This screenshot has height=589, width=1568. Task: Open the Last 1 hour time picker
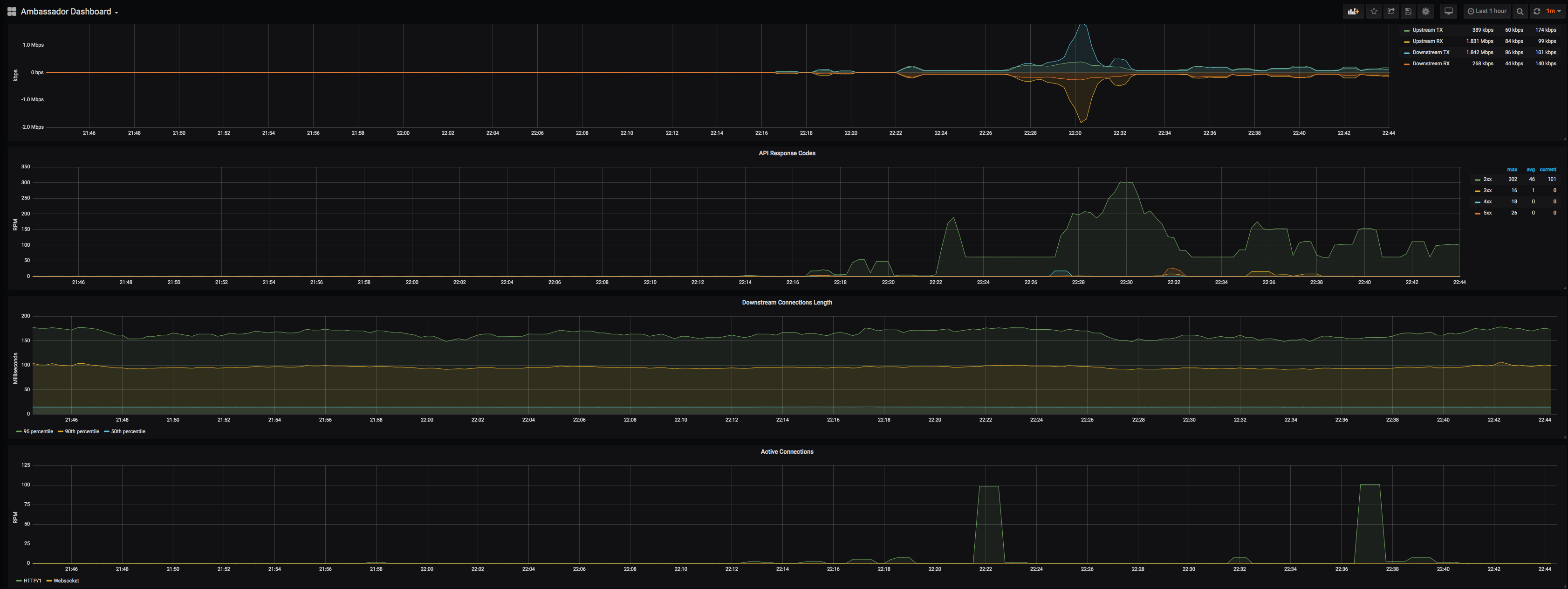[1486, 11]
